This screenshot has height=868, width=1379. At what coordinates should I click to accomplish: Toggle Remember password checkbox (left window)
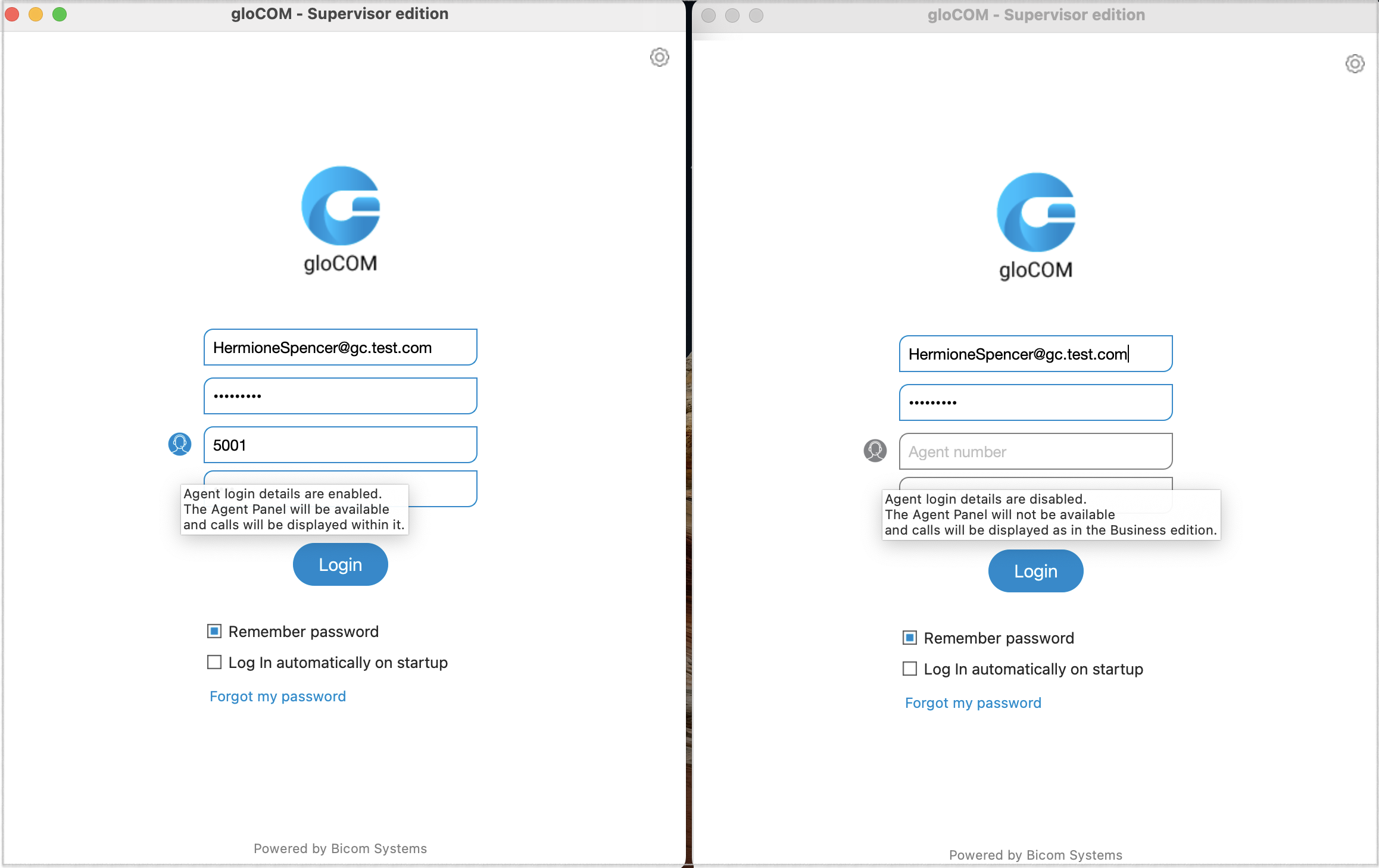215,631
